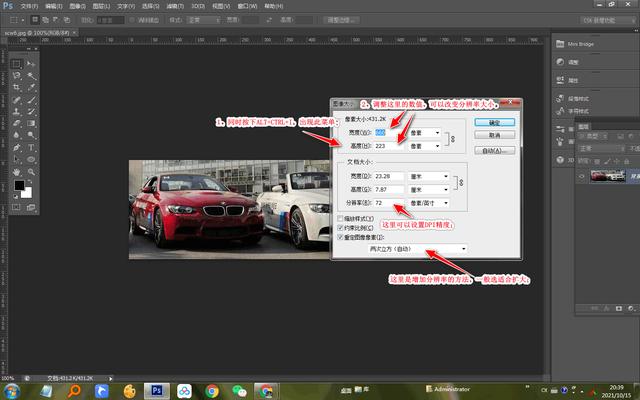Select the Zoom tool in toolbox
This screenshot has height=400, width=640.
click(x=31, y=172)
